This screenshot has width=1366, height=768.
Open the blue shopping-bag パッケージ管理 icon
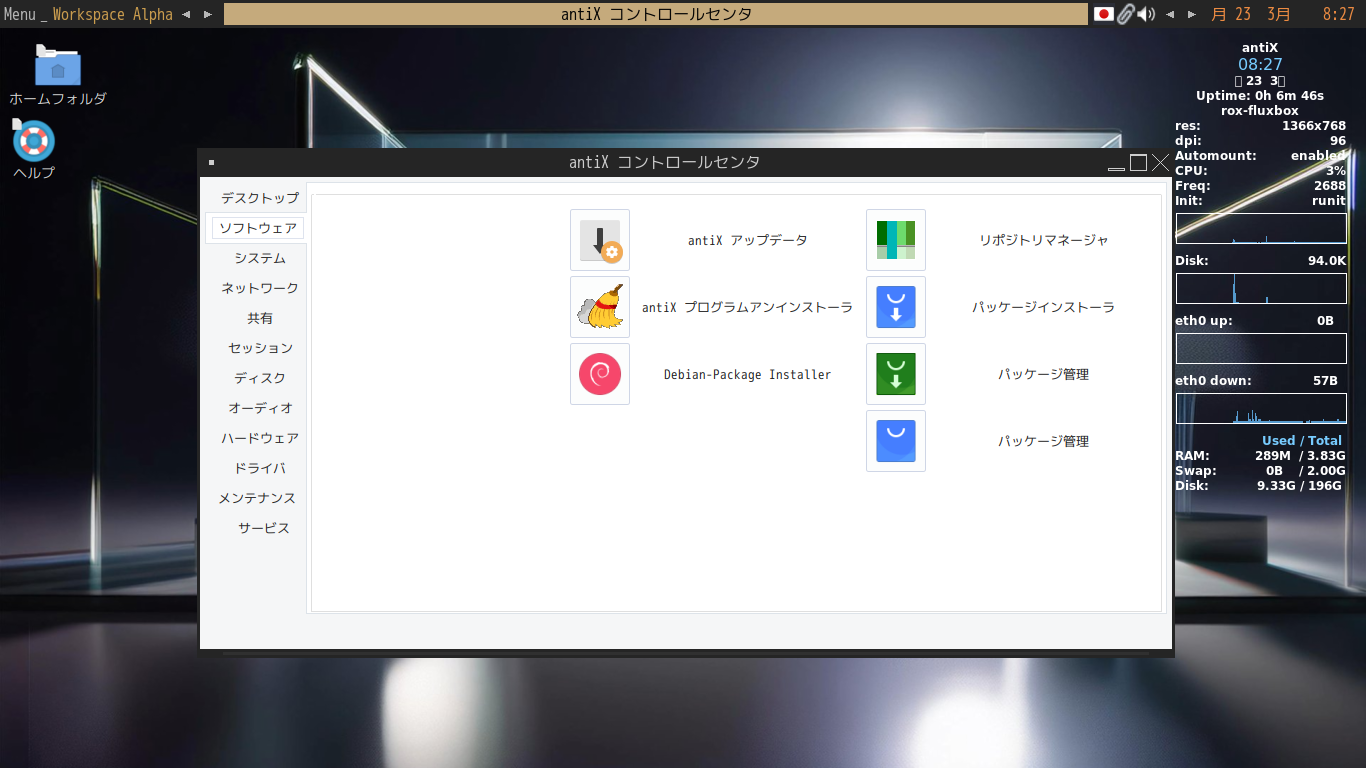tap(895, 441)
